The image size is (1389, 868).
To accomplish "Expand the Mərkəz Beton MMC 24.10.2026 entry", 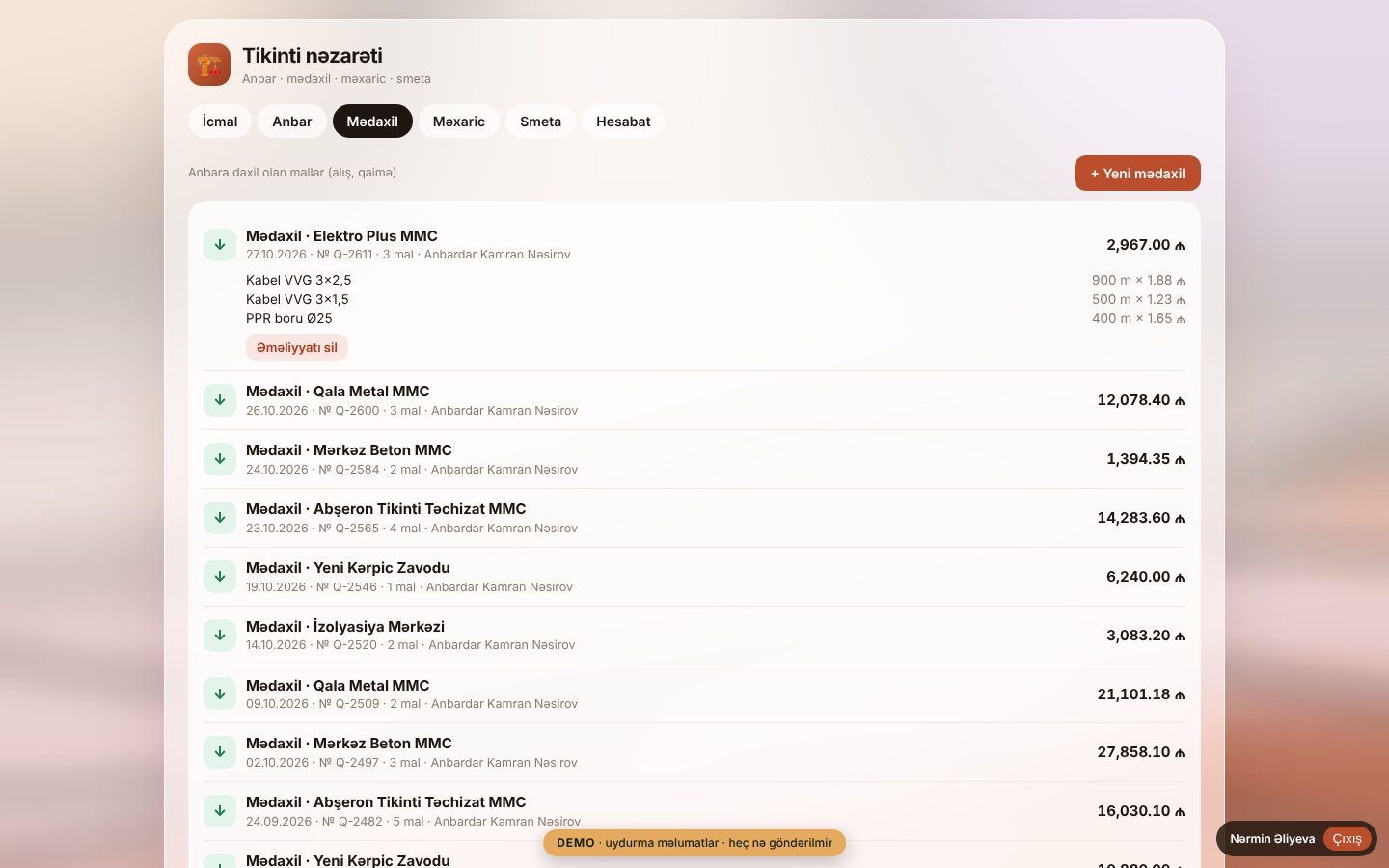I will [x=694, y=459].
